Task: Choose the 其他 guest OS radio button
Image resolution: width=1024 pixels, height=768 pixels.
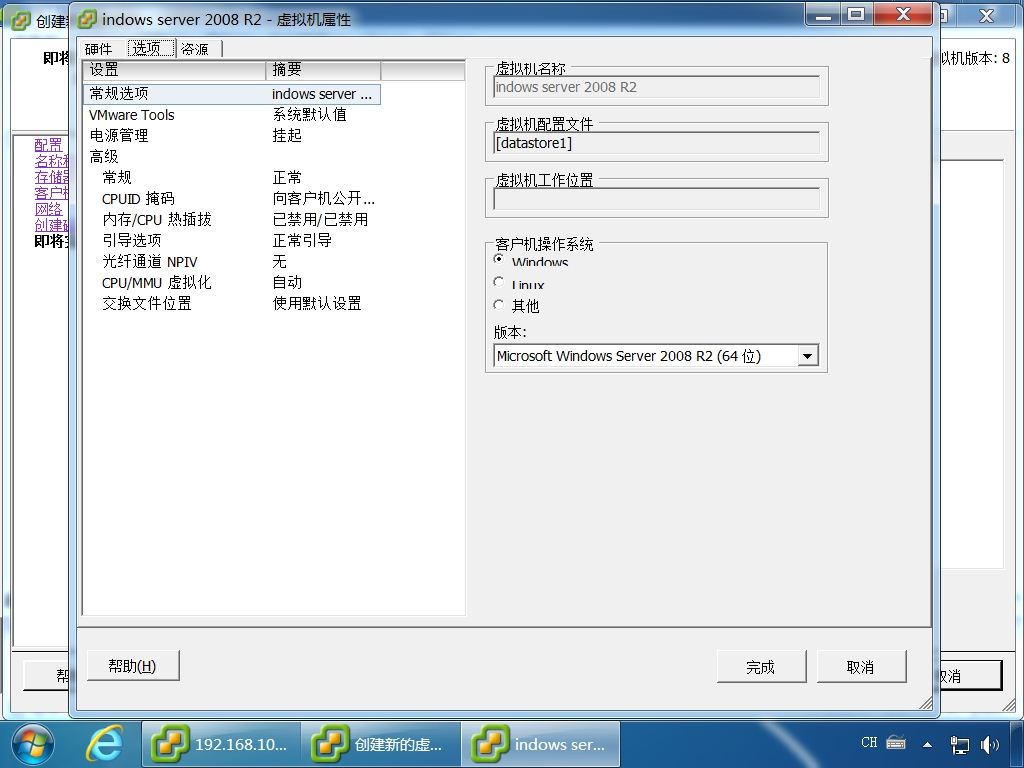Action: [499, 305]
